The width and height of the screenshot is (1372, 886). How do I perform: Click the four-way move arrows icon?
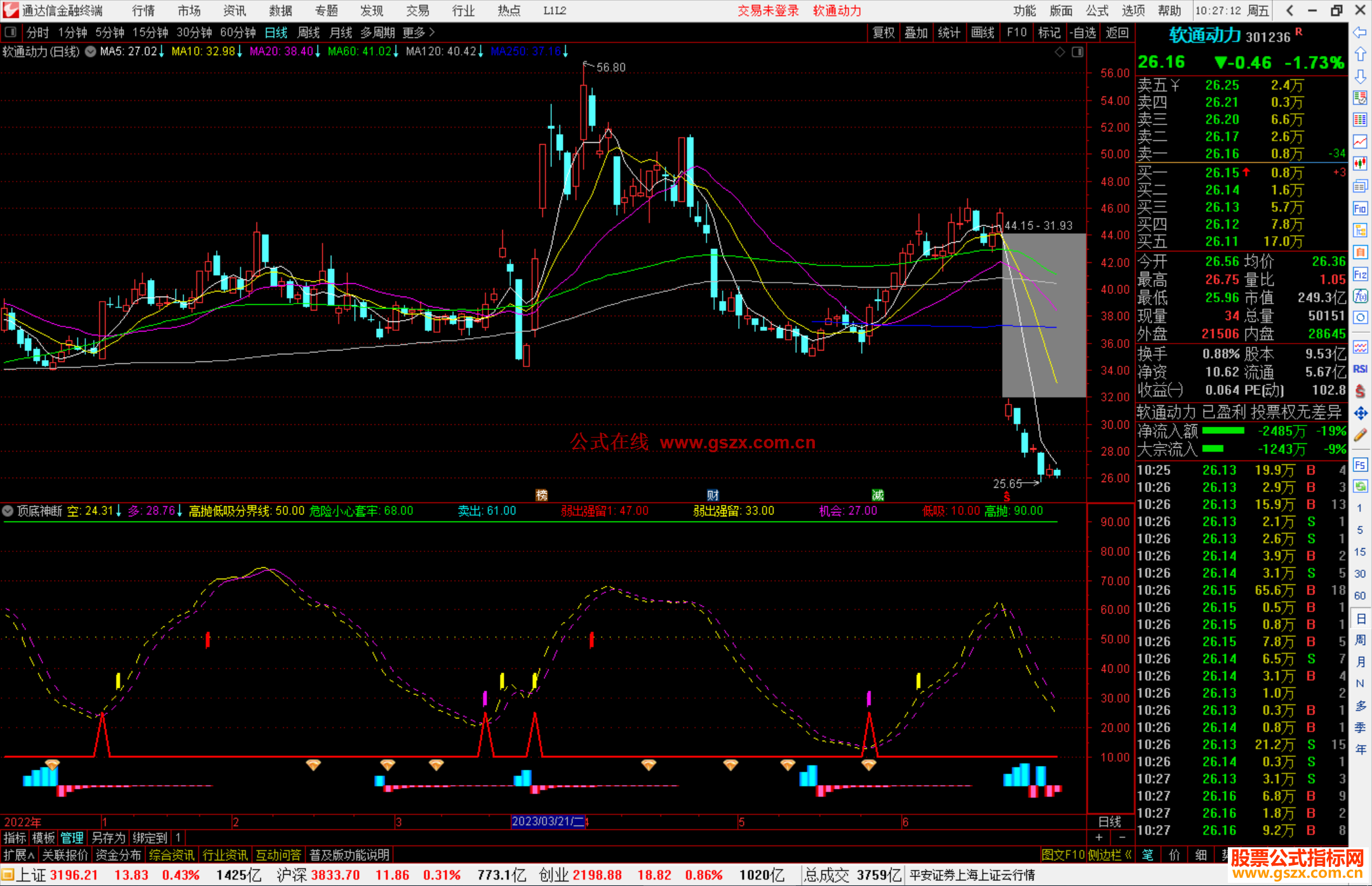click(1360, 413)
